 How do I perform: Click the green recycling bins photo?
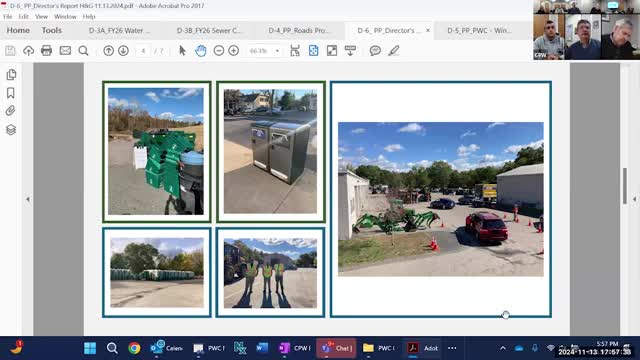(156, 151)
